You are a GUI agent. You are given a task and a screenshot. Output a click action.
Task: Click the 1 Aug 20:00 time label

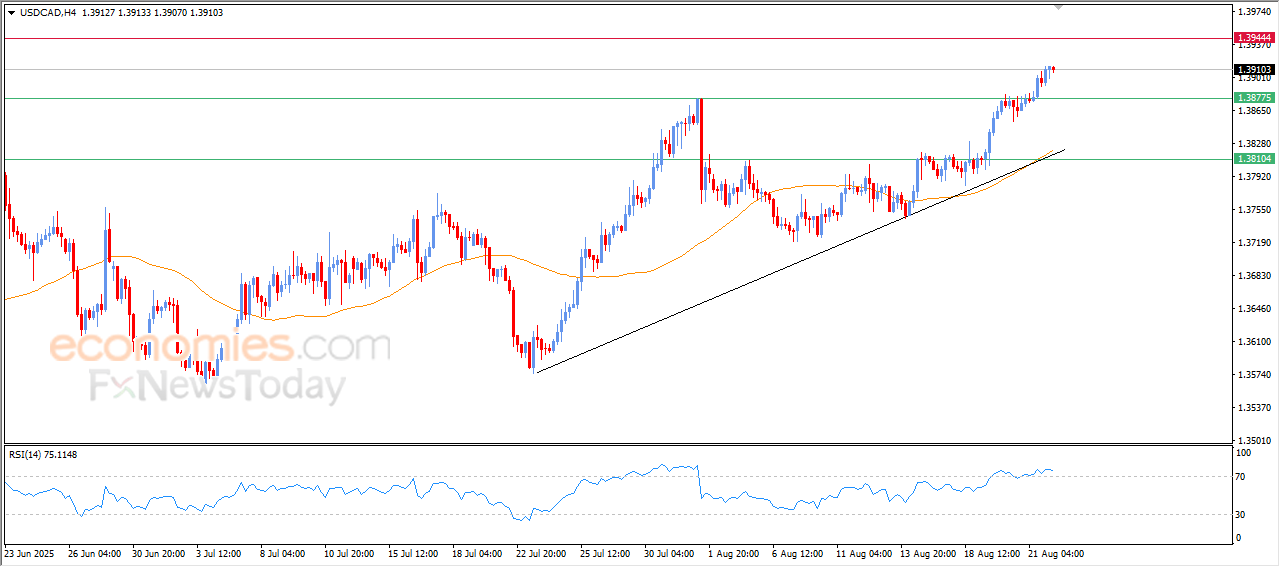click(x=733, y=553)
